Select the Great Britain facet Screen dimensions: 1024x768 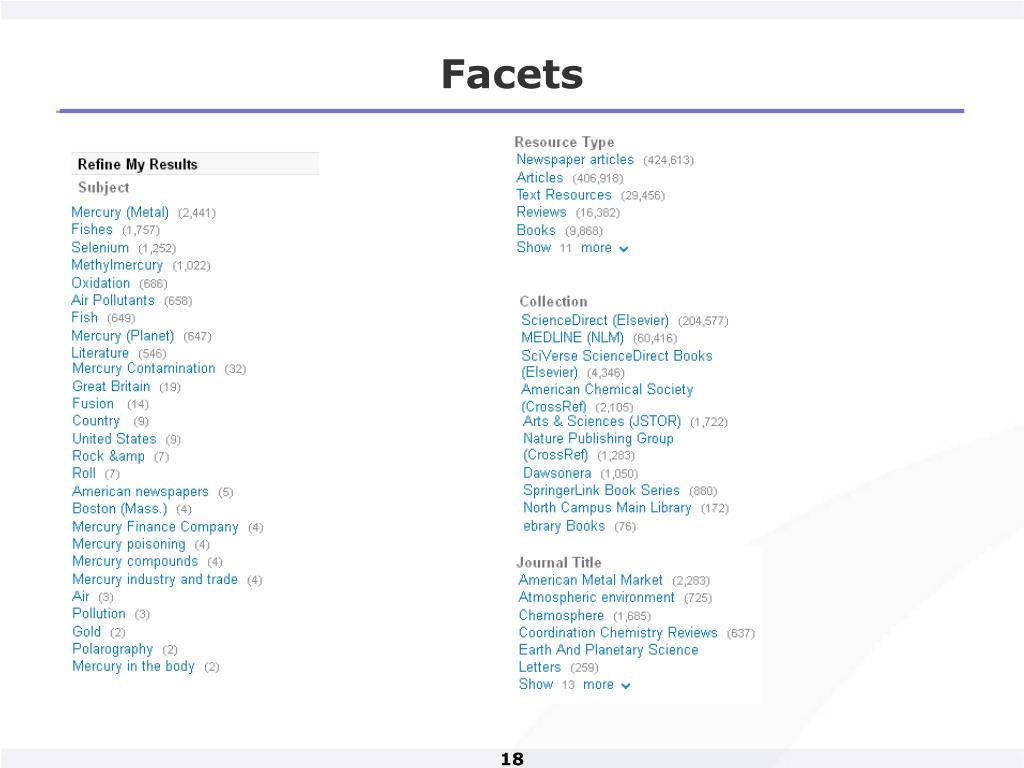[x=111, y=386]
